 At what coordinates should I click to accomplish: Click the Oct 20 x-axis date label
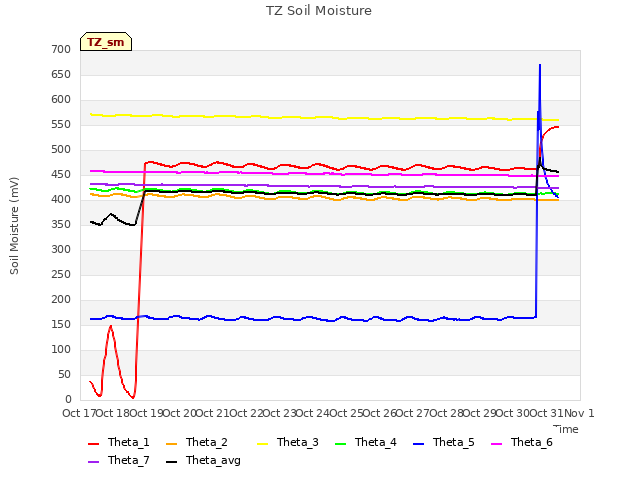point(180,413)
